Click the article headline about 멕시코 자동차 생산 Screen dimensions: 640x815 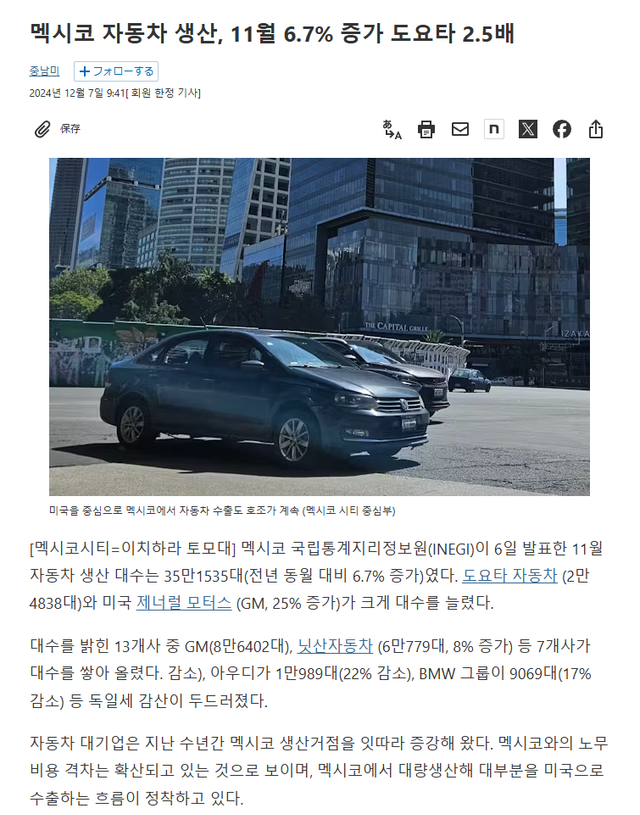click(x=272, y=33)
